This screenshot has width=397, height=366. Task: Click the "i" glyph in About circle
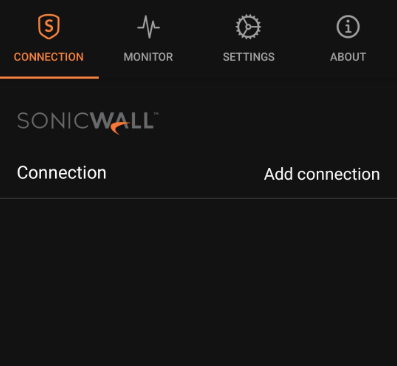348,27
